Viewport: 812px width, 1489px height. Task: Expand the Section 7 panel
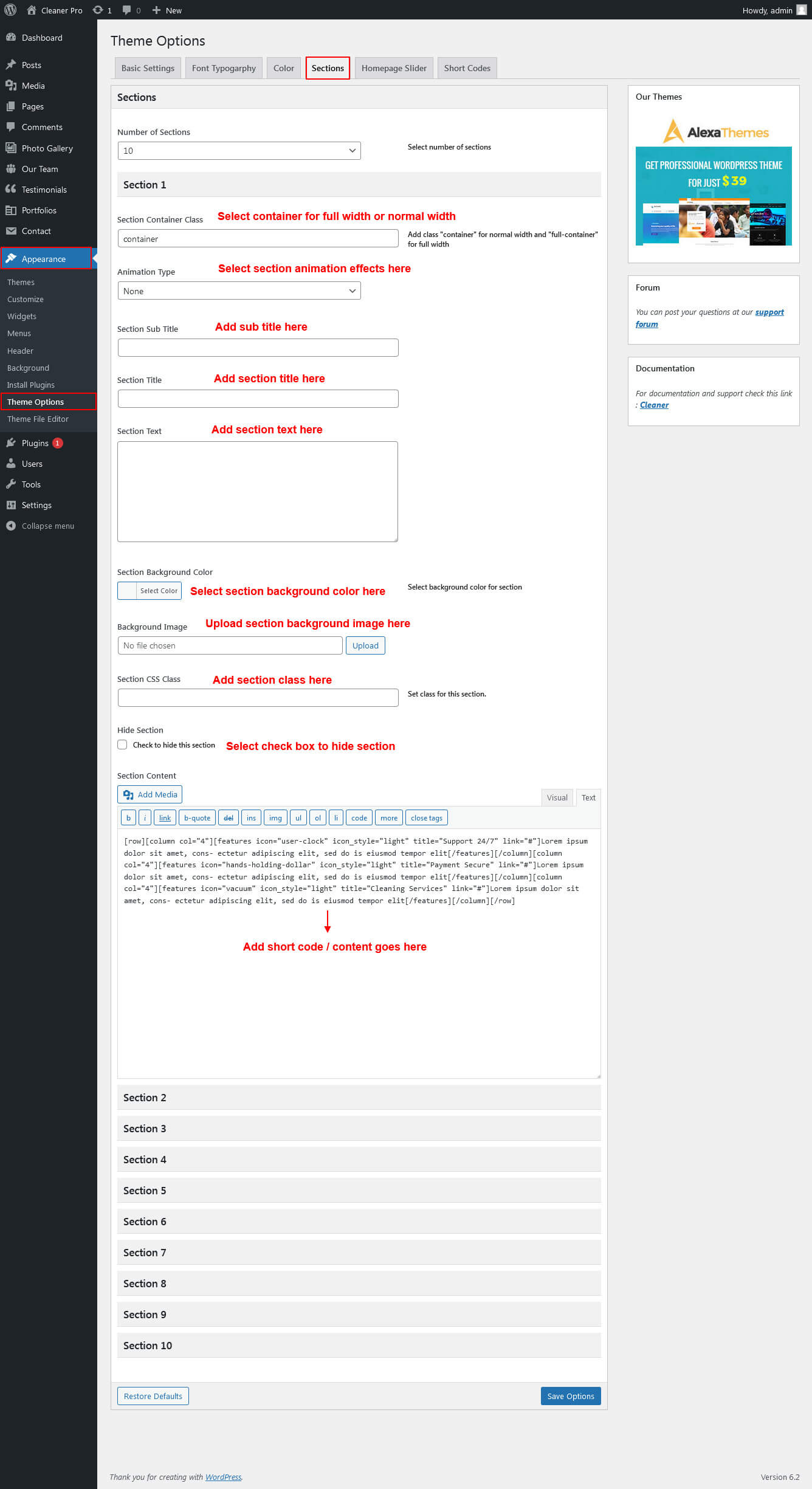coord(359,1252)
